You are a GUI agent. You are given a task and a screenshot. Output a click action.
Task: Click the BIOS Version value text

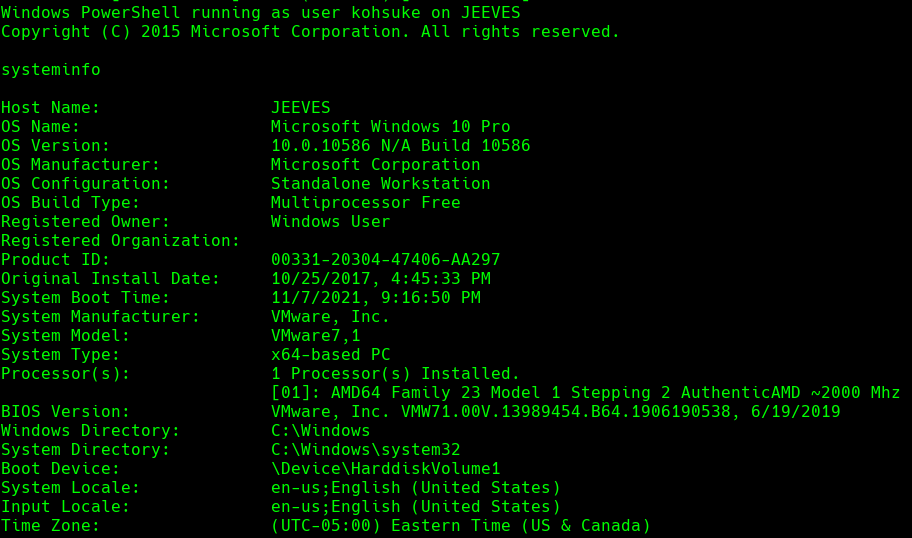(555, 412)
